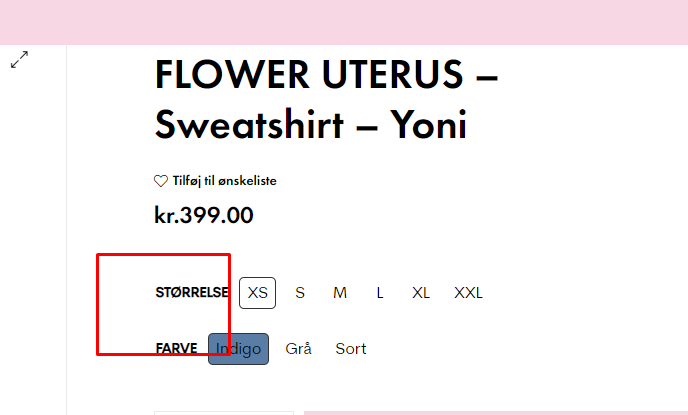The width and height of the screenshot is (688, 415).
Task: Select size XS
Action: pyautogui.click(x=258, y=293)
